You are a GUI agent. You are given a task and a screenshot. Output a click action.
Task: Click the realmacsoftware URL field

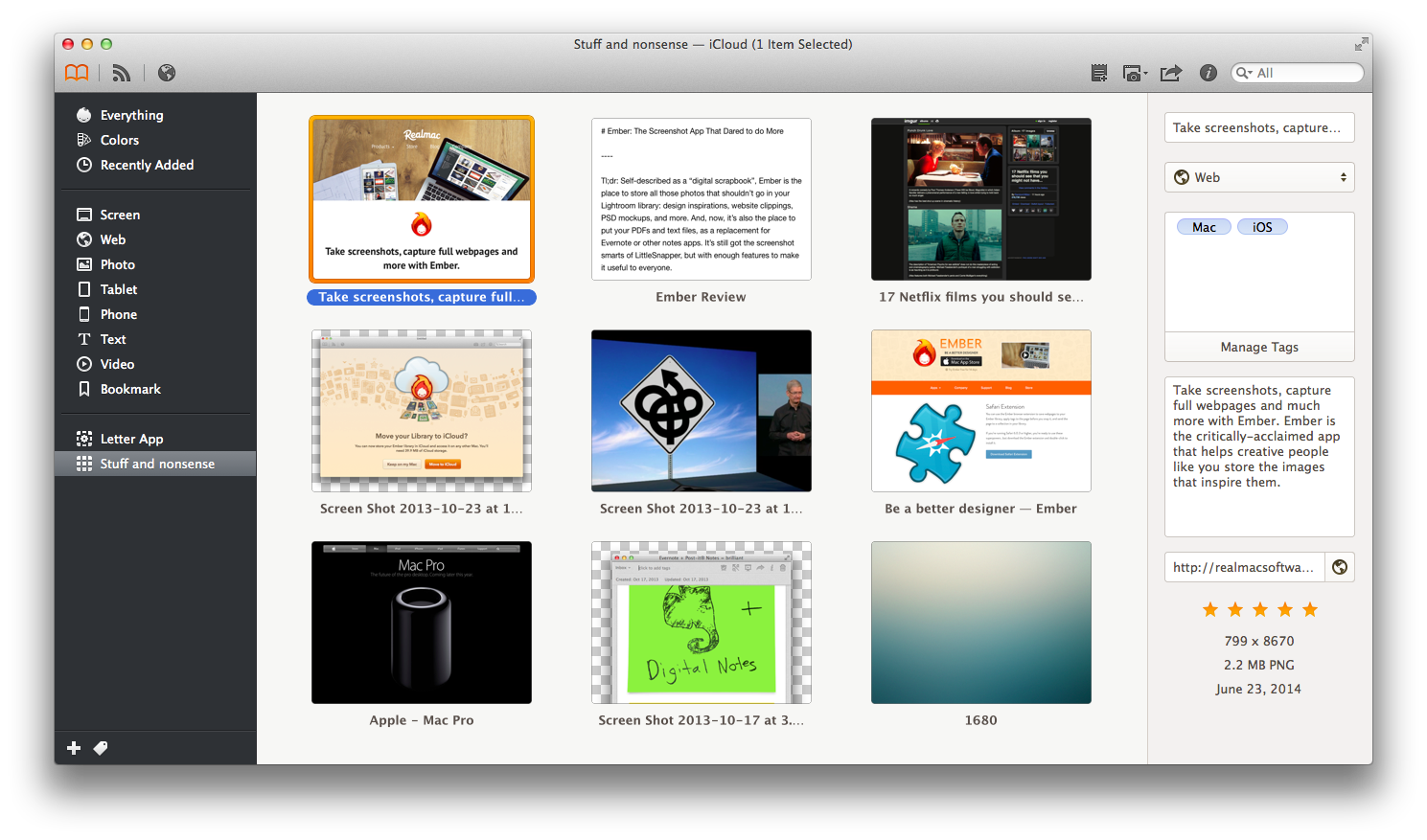1244,567
